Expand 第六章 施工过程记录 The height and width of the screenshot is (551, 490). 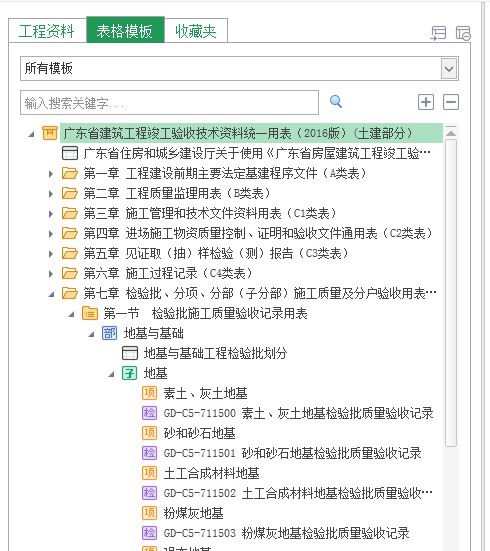coord(51,274)
